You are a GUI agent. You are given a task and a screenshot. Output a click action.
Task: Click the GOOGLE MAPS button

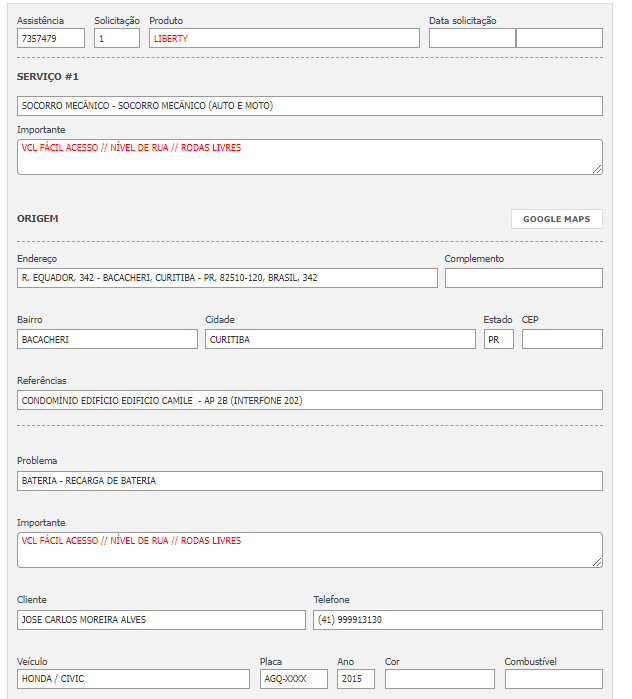point(556,219)
